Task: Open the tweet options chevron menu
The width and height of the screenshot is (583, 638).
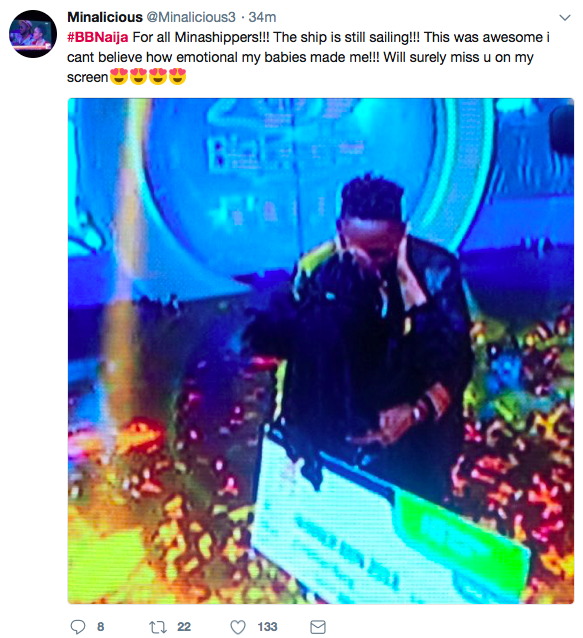Action: 565,17
